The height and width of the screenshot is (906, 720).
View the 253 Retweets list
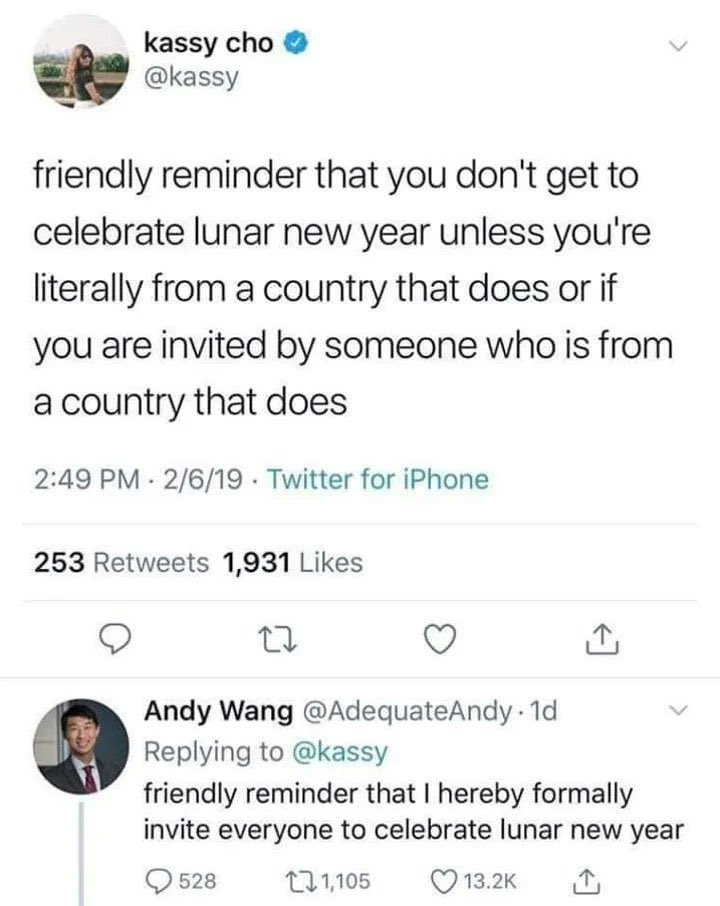pyautogui.click(x=122, y=563)
